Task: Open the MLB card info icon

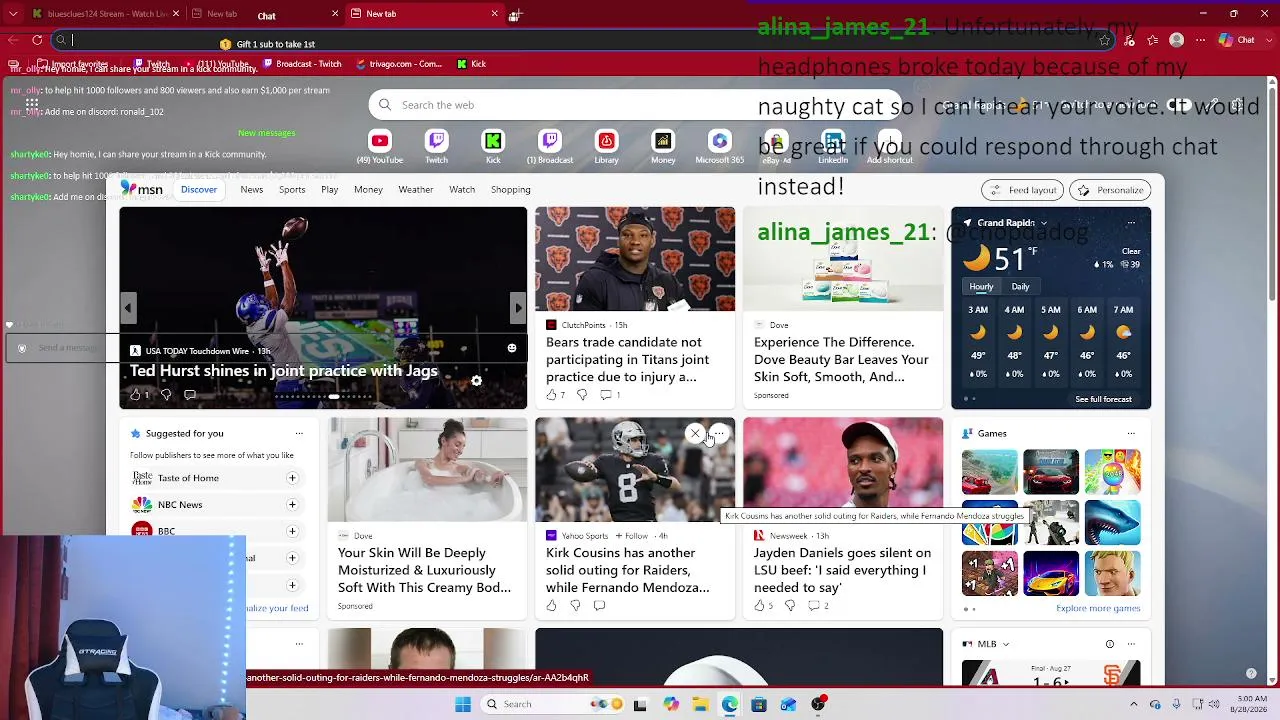Action: pyautogui.click(x=1110, y=644)
